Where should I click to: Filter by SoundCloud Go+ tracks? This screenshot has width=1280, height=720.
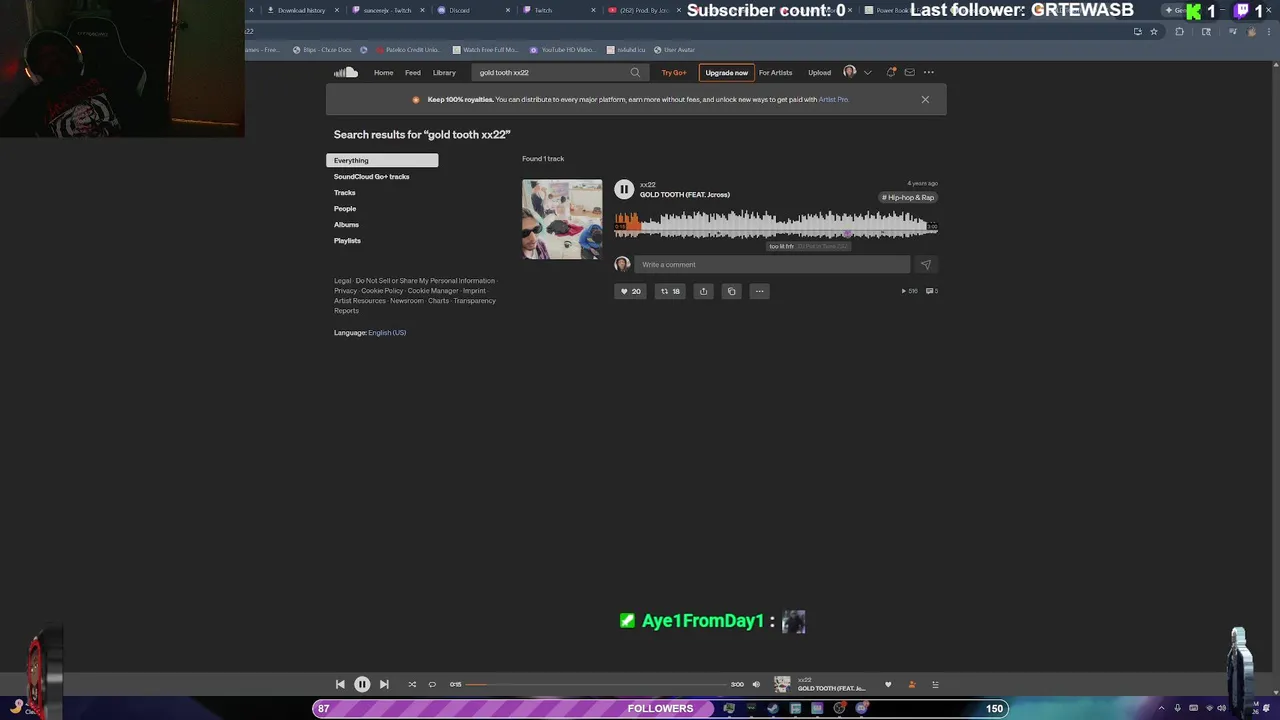pyautogui.click(x=371, y=176)
